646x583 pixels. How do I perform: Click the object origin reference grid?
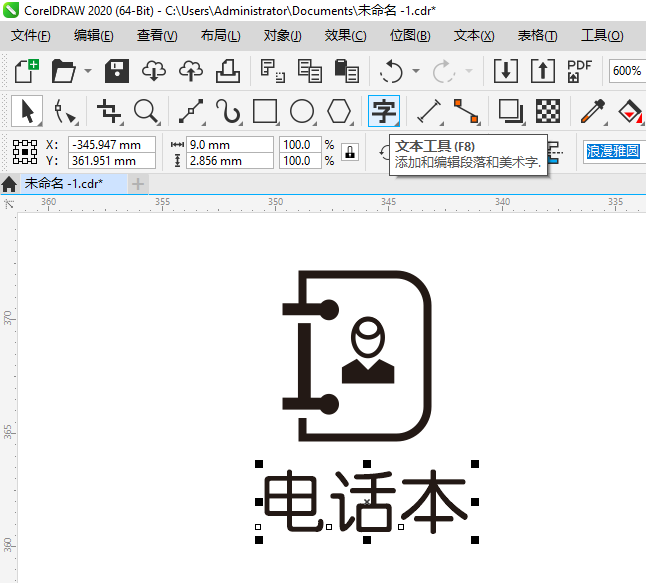tap(25, 152)
